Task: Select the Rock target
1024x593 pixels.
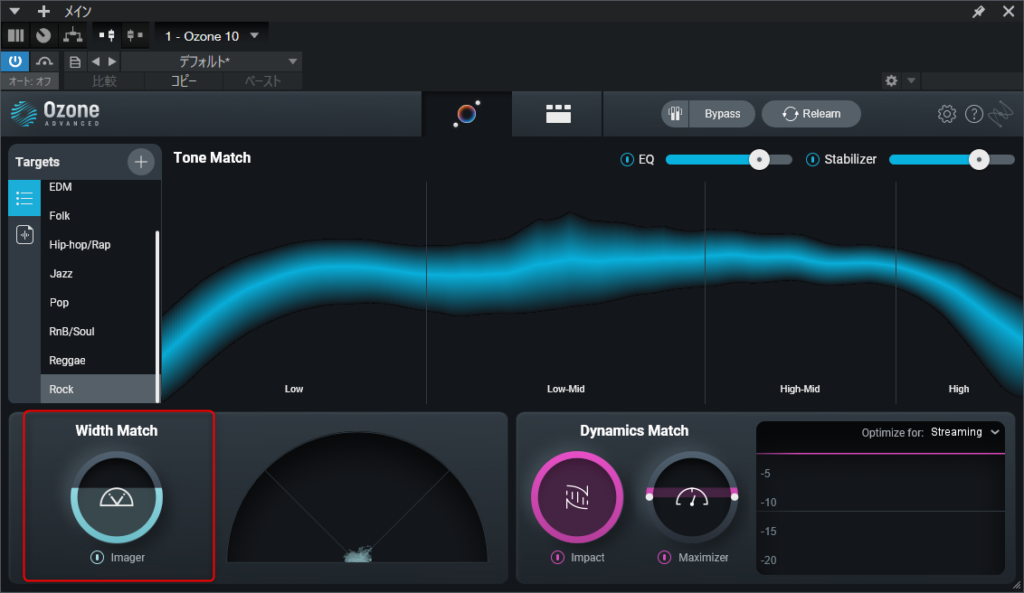Action: tap(98, 389)
